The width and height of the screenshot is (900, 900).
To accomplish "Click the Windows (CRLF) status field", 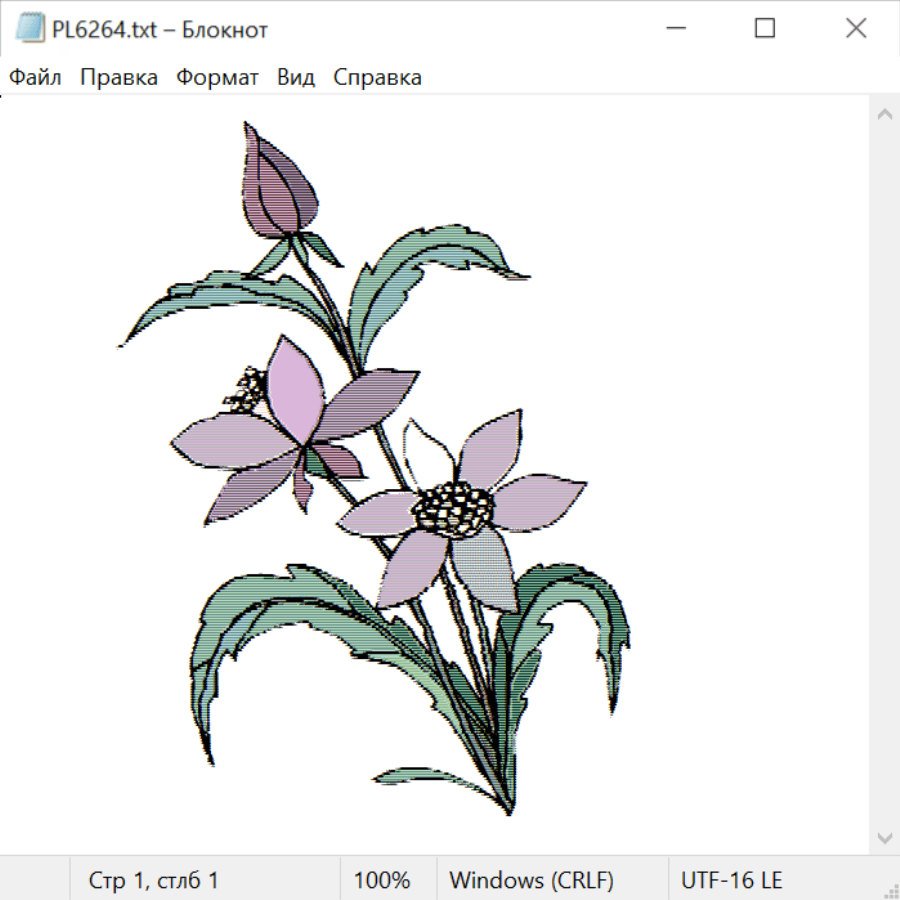I will coord(531,881).
